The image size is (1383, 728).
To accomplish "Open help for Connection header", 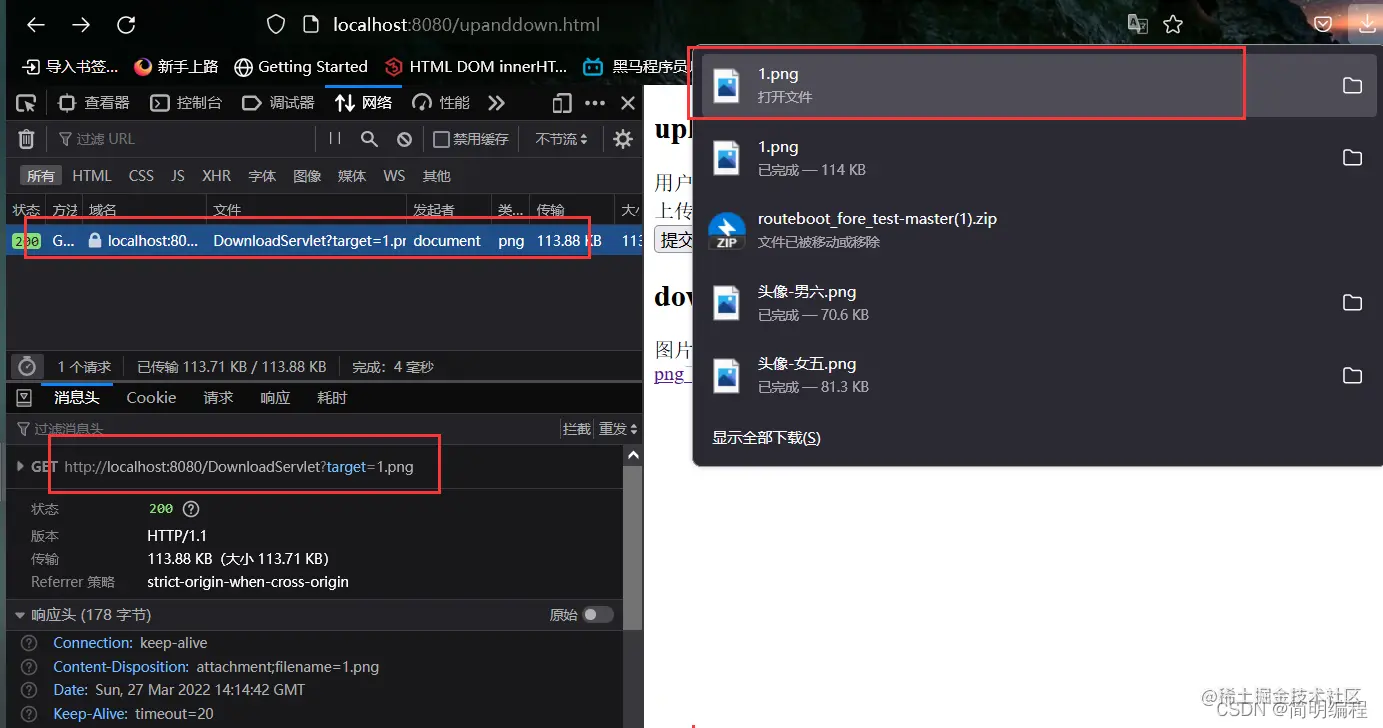I will [30, 643].
